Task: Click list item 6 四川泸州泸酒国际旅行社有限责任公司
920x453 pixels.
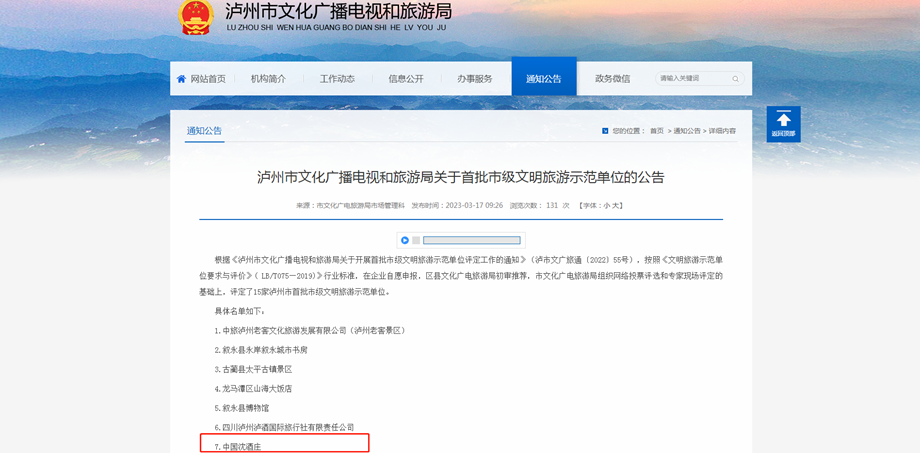Action: [284, 427]
